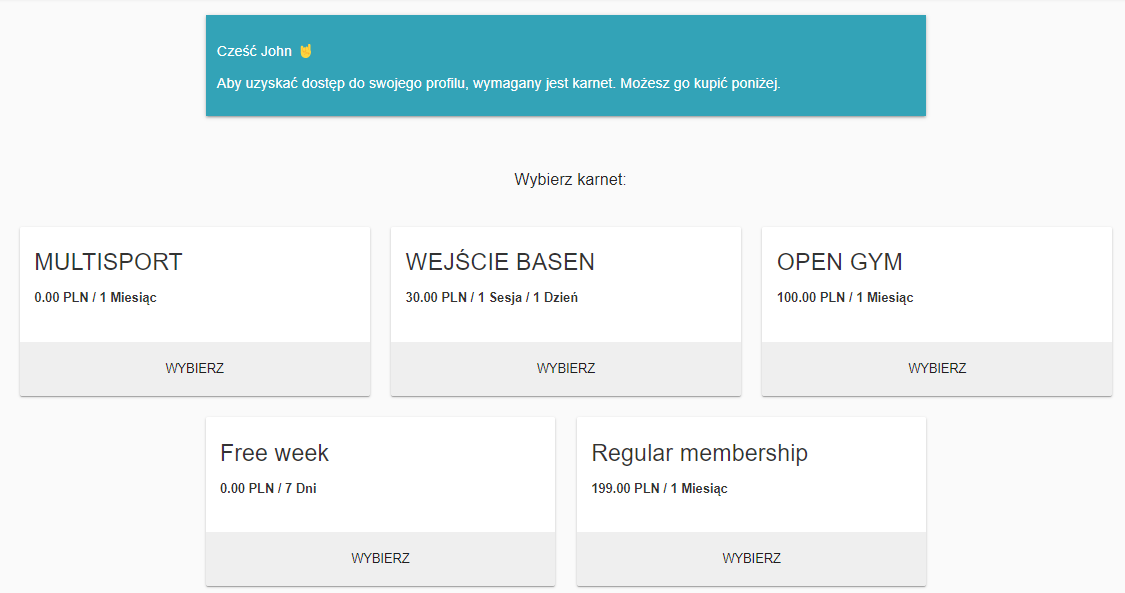Image resolution: width=1125 pixels, height=593 pixels.
Task: Click the 0.00 PLN / 7 Dni price
Action: (x=268, y=488)
